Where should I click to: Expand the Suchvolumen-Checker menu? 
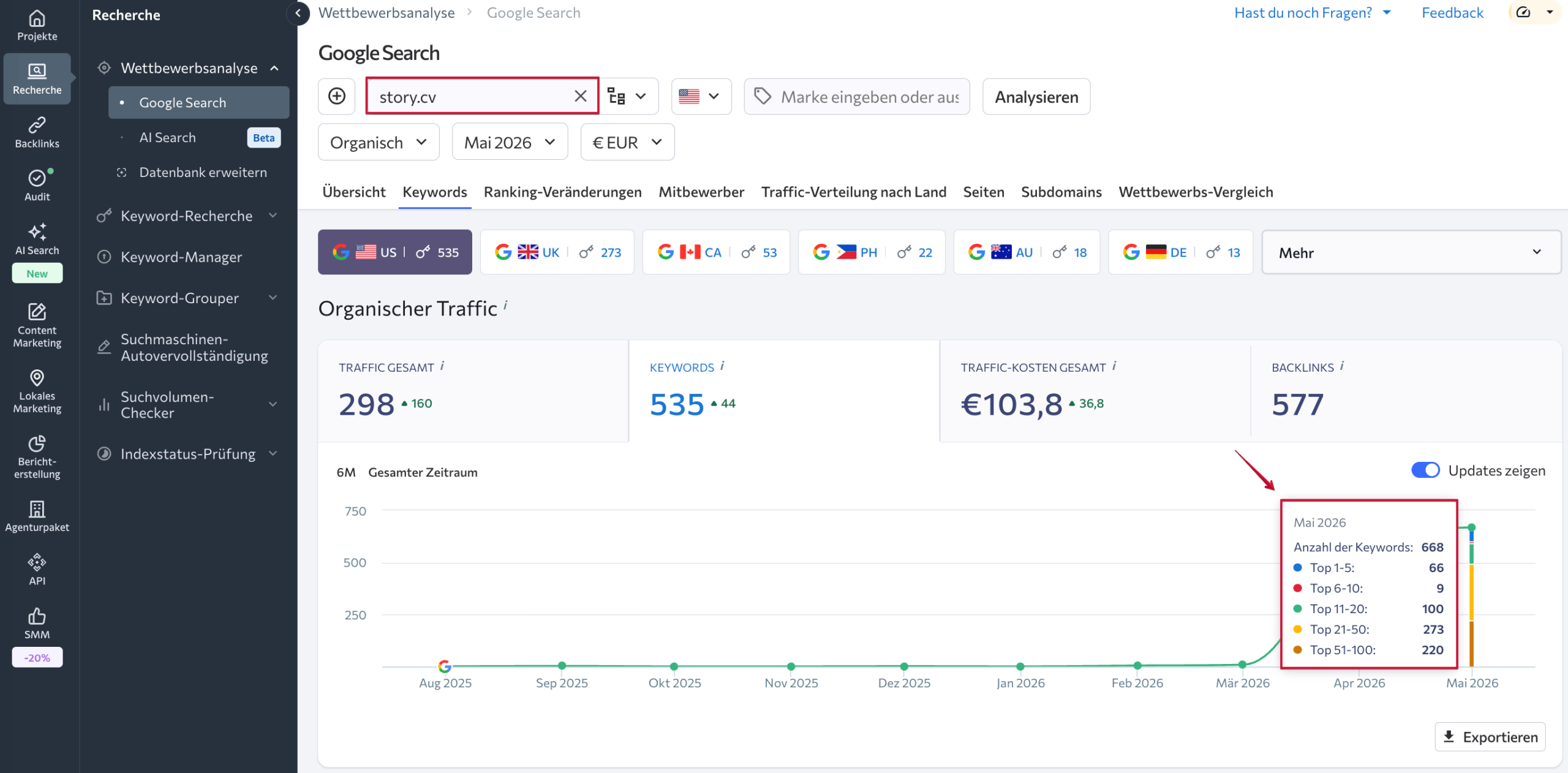(273, 404)
